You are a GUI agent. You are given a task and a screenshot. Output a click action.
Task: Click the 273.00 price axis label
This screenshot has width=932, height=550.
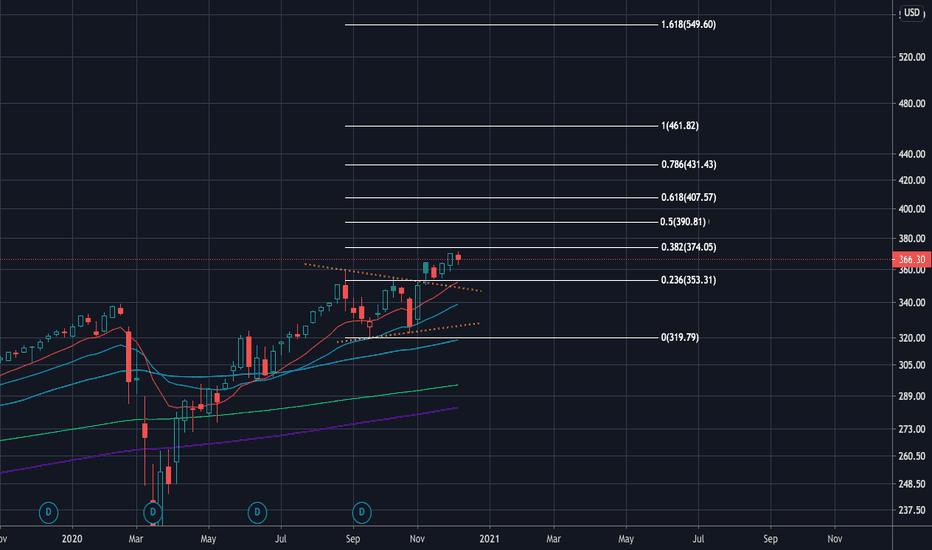click(x=912, y=429)
